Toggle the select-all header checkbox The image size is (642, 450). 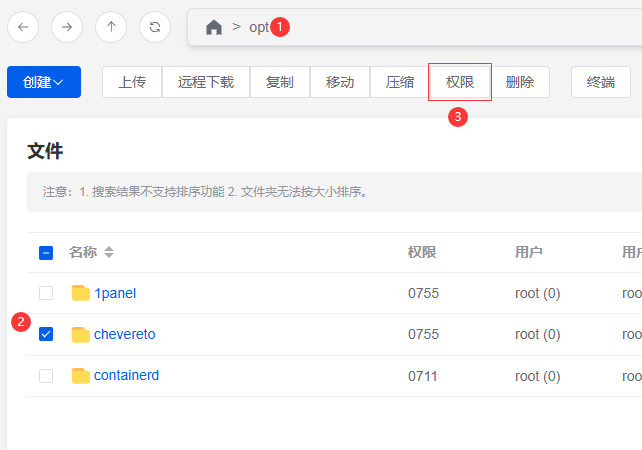(x=46, y=253)
